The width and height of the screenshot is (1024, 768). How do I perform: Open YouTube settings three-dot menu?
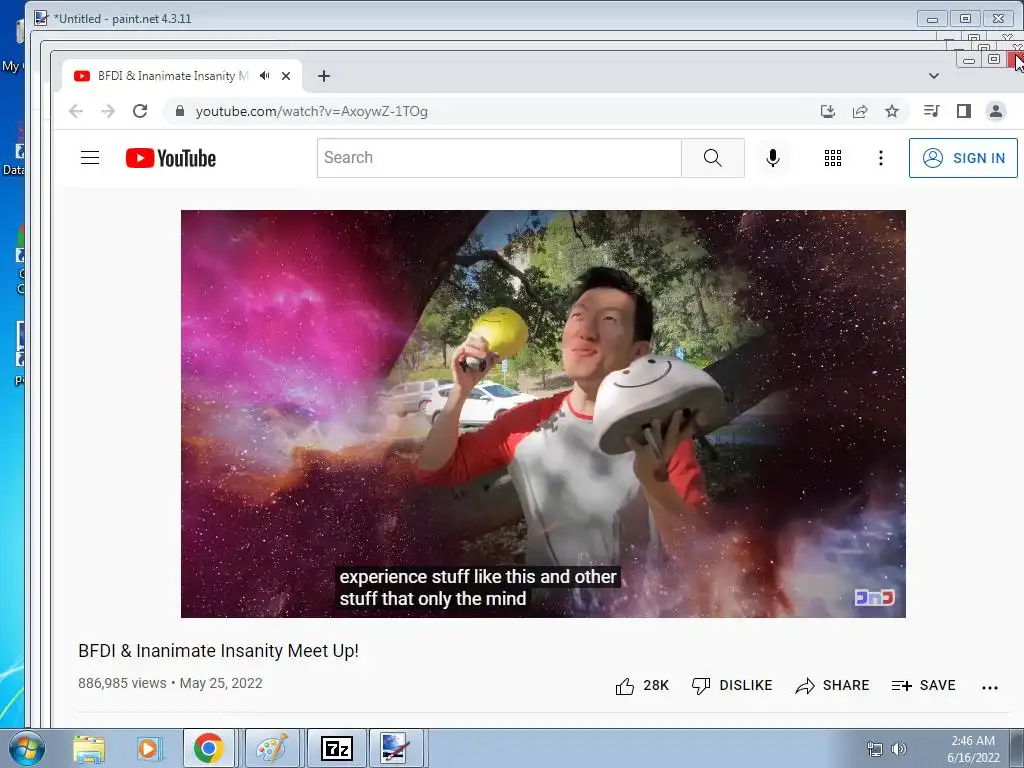coord(880,158)
